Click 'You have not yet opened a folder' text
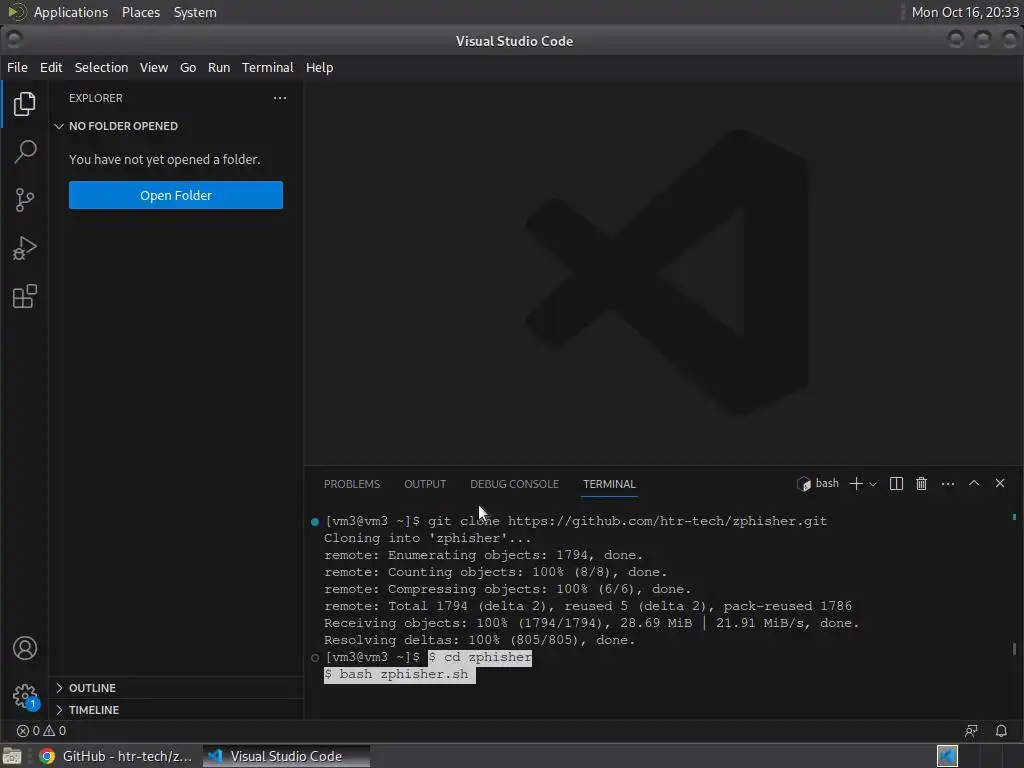 [x=165, y=159]
